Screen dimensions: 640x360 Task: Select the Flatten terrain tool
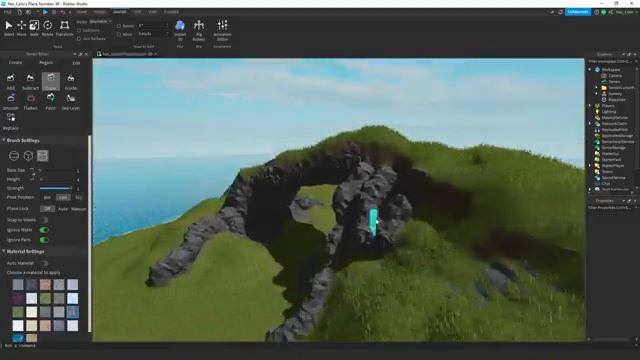(31, 102)
